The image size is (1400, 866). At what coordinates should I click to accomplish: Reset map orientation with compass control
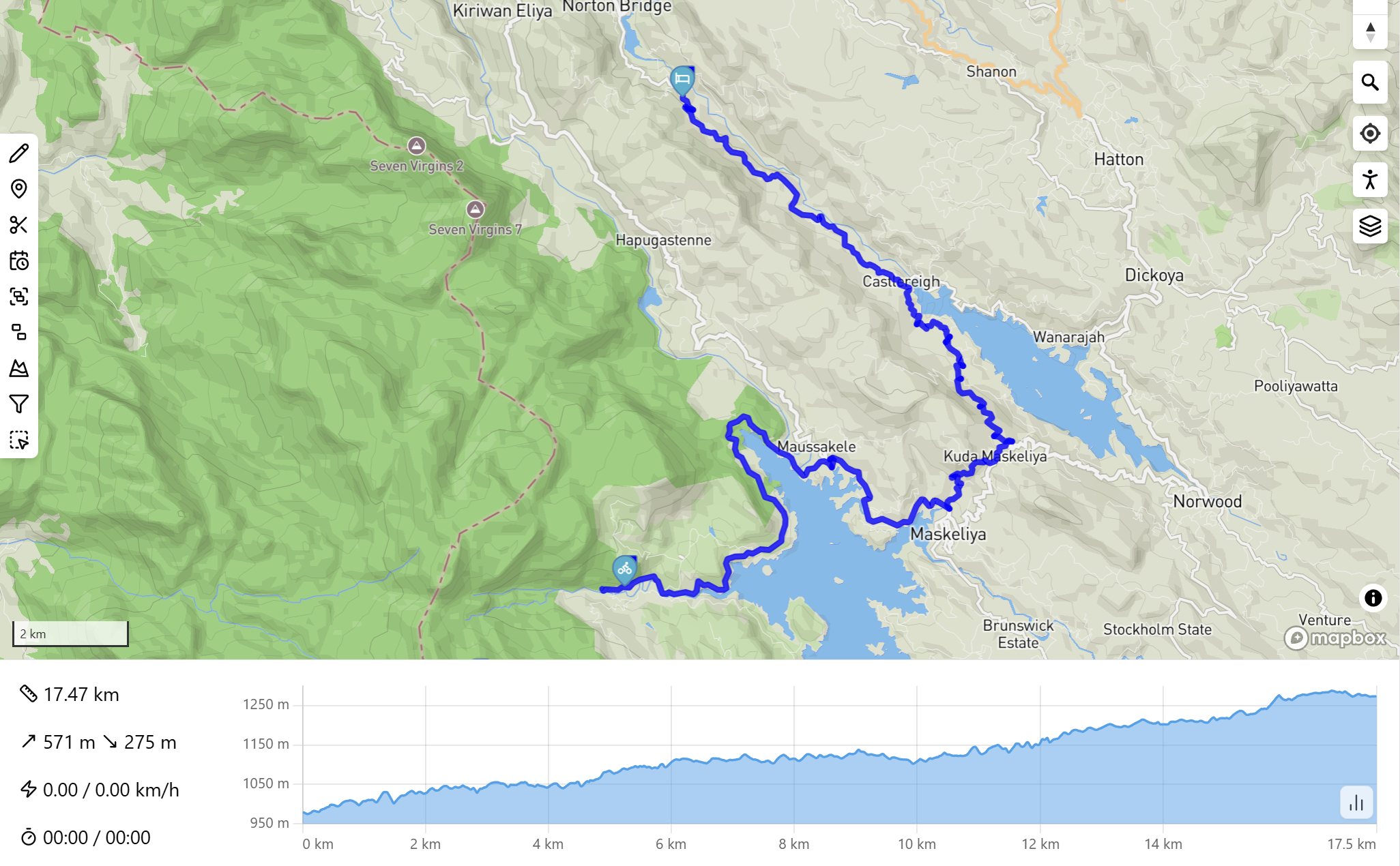[1370, 32]
